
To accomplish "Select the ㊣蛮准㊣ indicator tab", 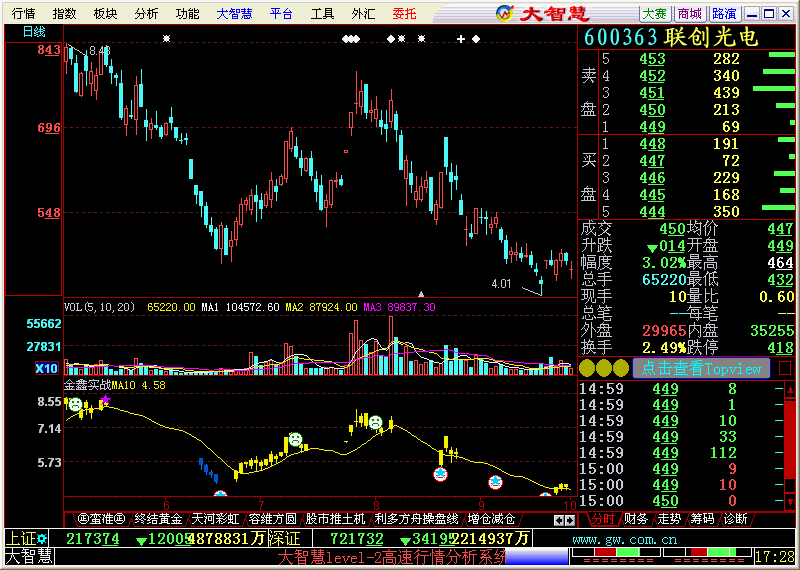I will [x=102, y=519].
